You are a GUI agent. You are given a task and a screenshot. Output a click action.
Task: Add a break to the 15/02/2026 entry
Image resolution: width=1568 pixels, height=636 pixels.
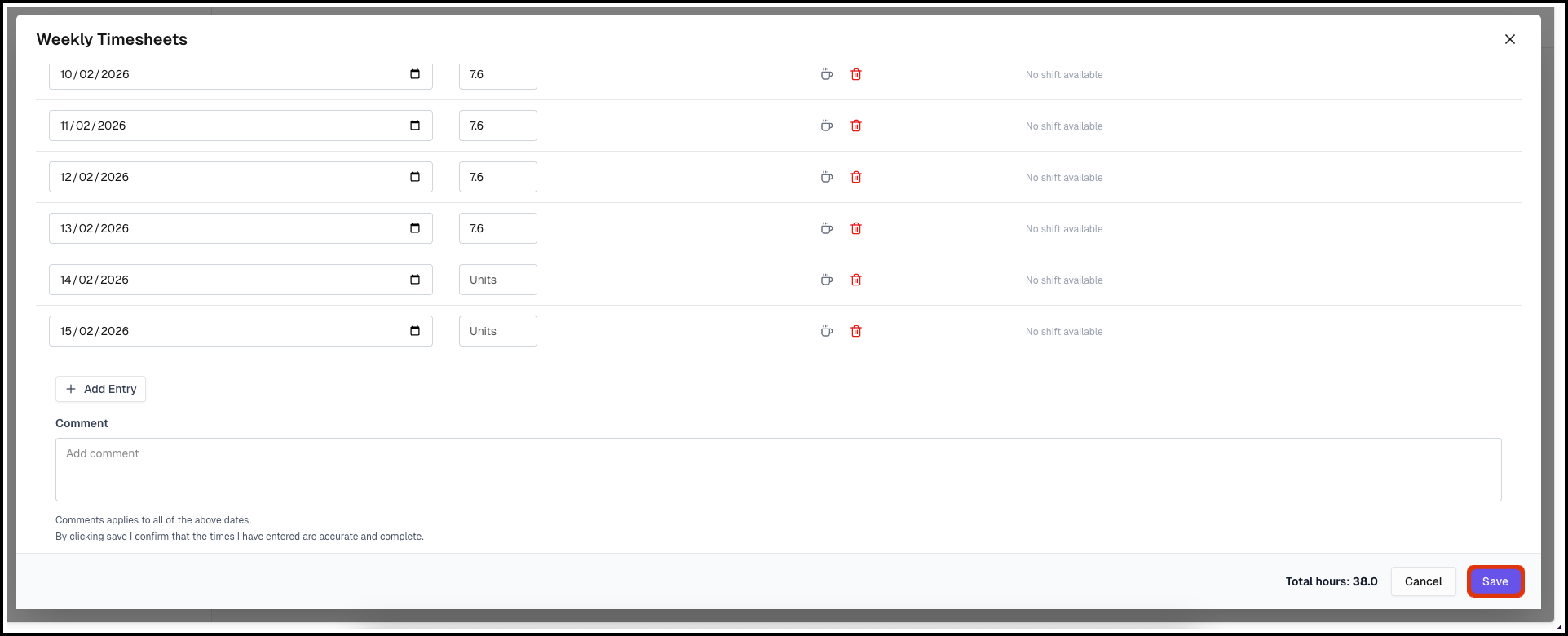point(827,331)
